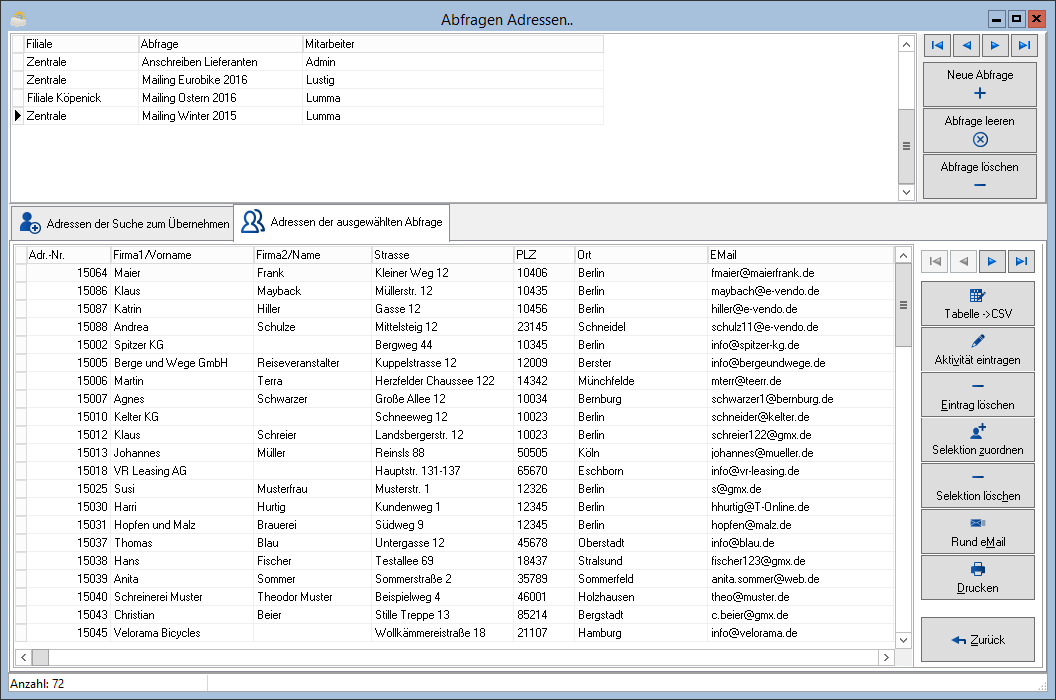Click query list vertical scroll thumb

906,146
